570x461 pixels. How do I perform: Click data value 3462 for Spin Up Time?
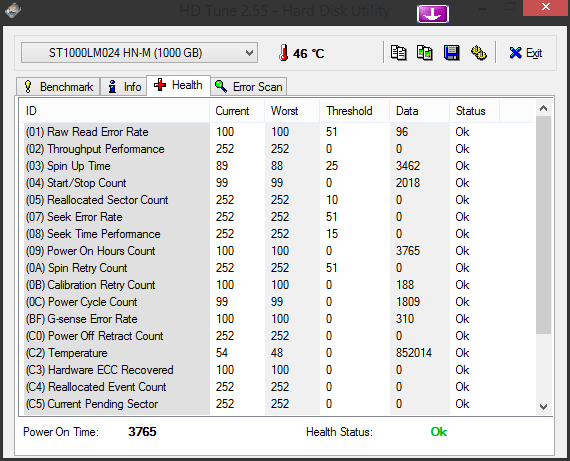click(408, 166)
